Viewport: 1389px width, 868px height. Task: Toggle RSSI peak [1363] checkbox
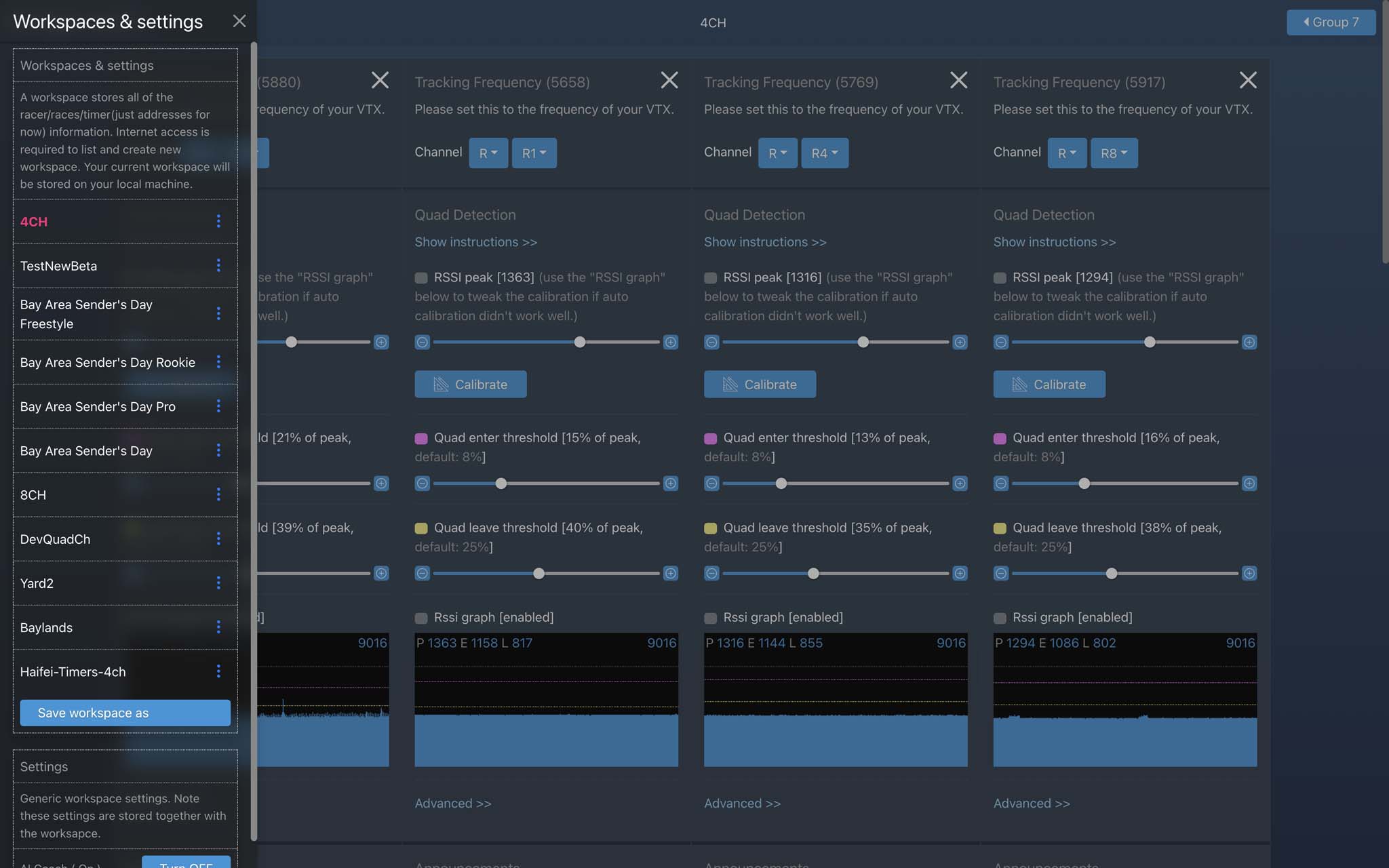pyautogui.click(x=421, y=278)
